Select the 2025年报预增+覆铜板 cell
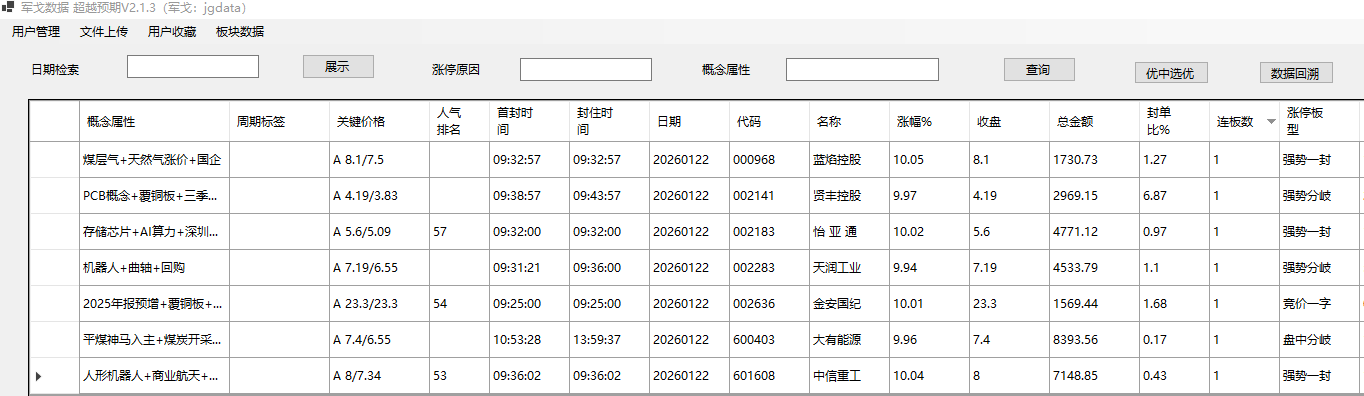Viewport: 1364px width, 396px height. pyautogui.click(x=154, y=303)
